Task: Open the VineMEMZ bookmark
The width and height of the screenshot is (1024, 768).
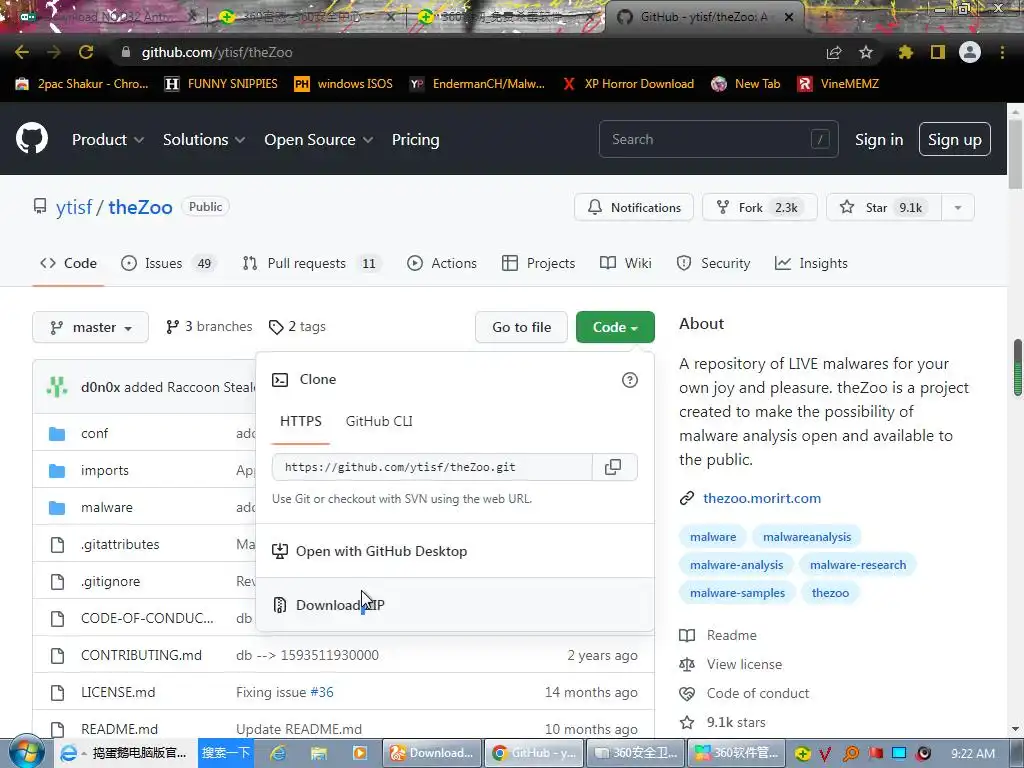Action: [x=839, y=84]
